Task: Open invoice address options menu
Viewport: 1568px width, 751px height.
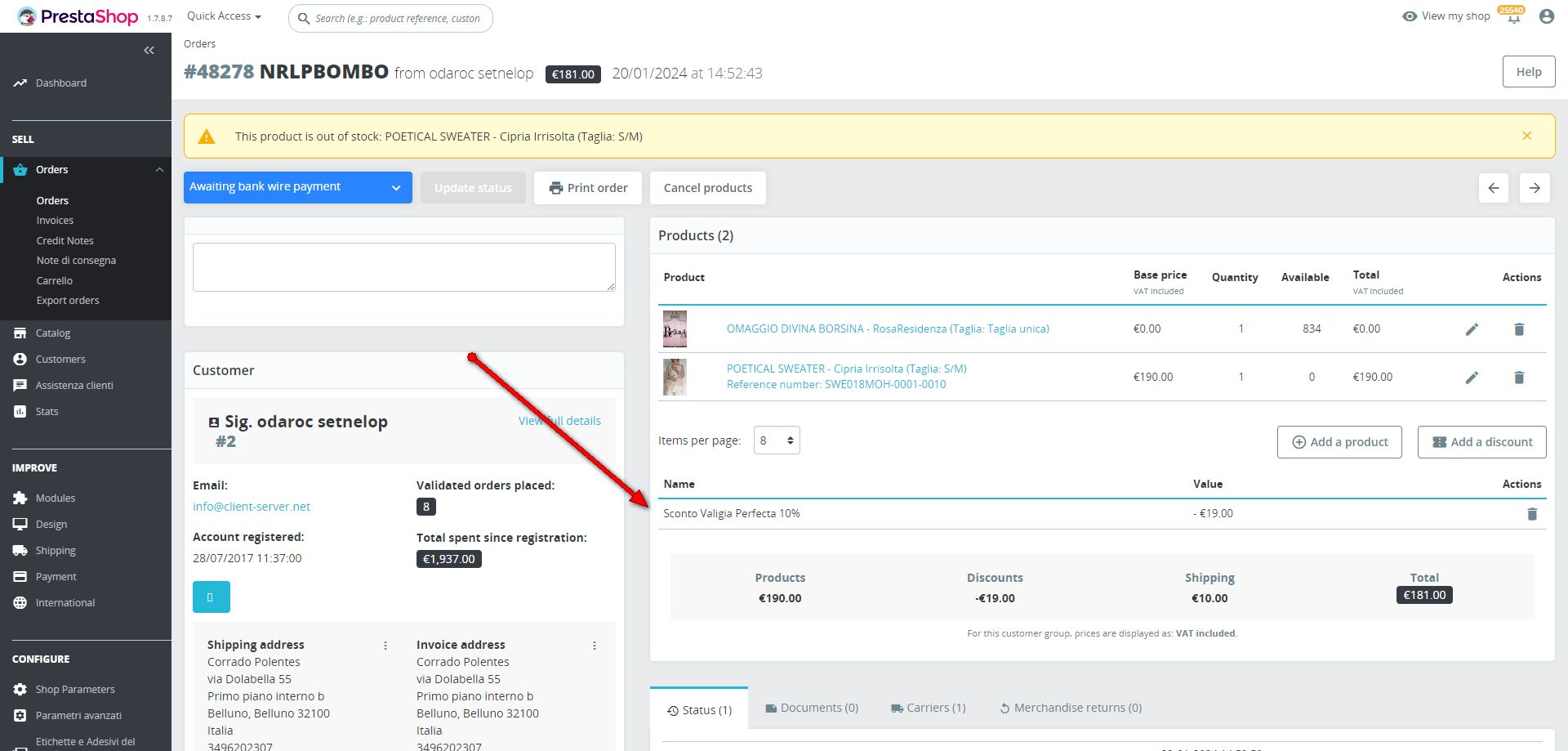Action: (x=595, y=646)
